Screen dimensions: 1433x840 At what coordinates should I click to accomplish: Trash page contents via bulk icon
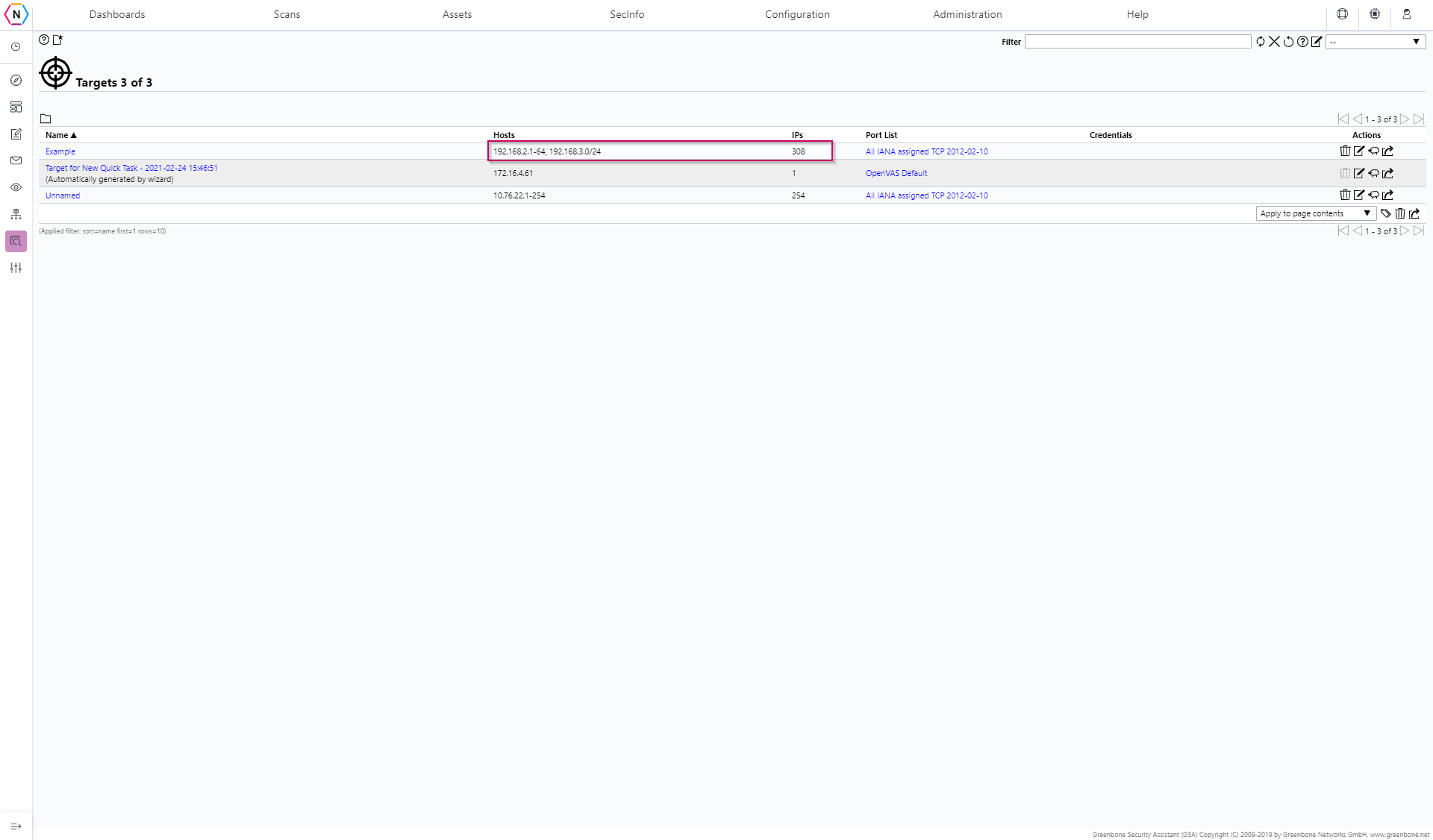click(1400, 213)
